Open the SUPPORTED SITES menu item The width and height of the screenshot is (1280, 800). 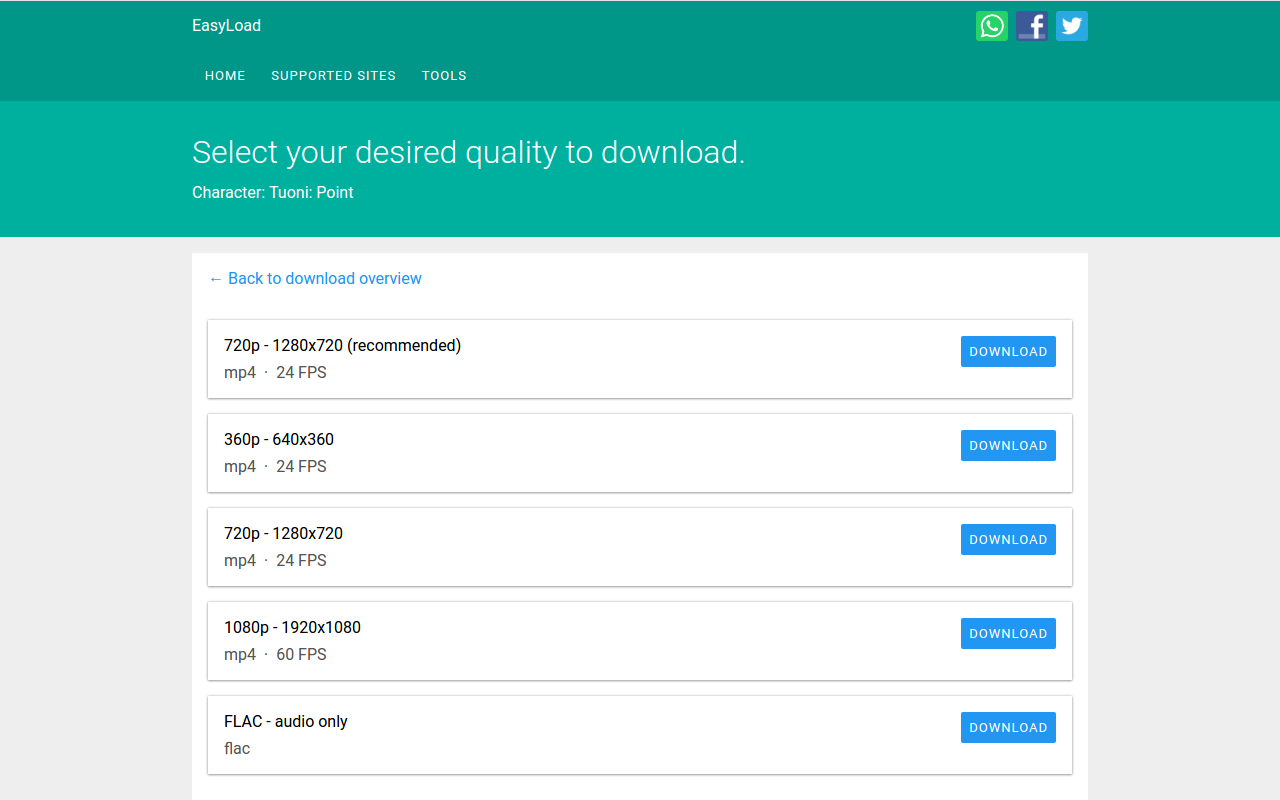333,76
